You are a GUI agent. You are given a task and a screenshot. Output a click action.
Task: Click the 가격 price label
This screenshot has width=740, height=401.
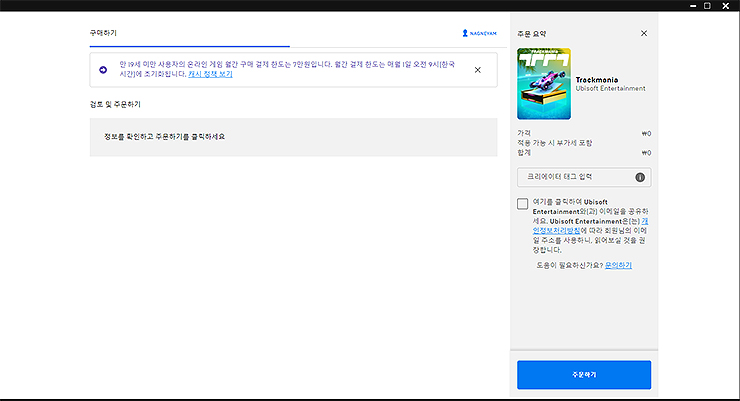coord(524,134)
